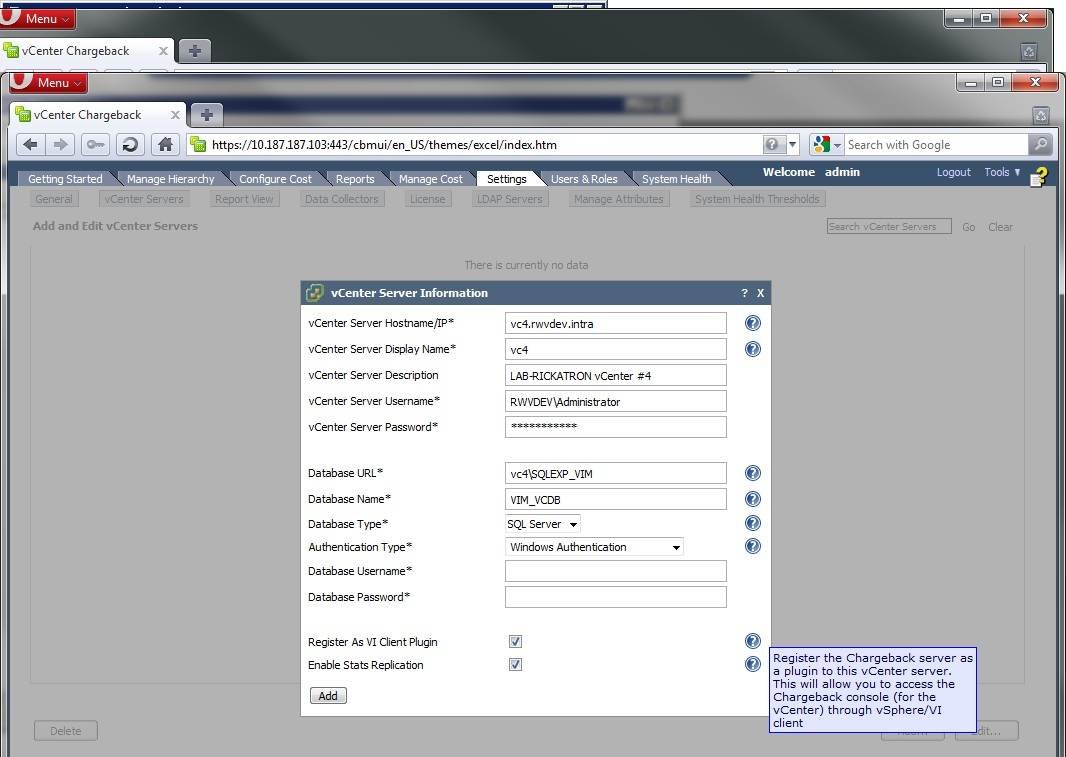
Task: Click help icon next to Enable Stats Replication
Action: point(753,664)
